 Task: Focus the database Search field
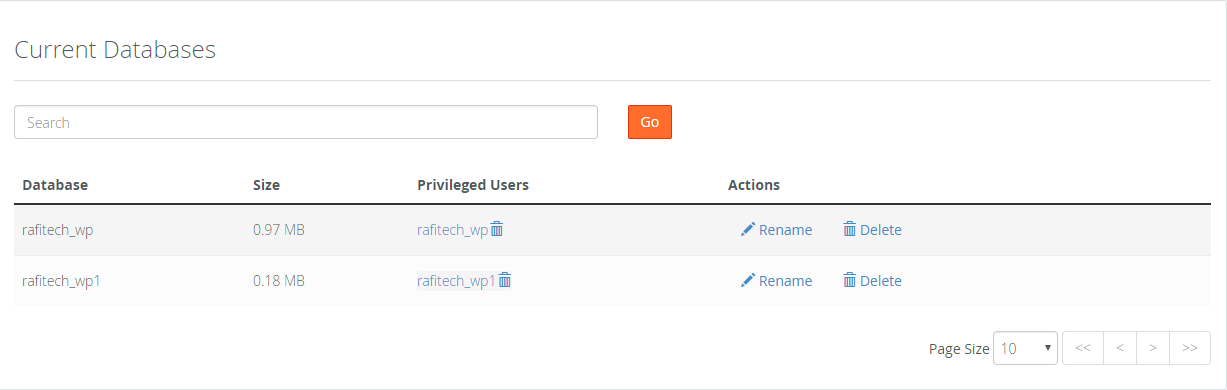click(306, 122)
